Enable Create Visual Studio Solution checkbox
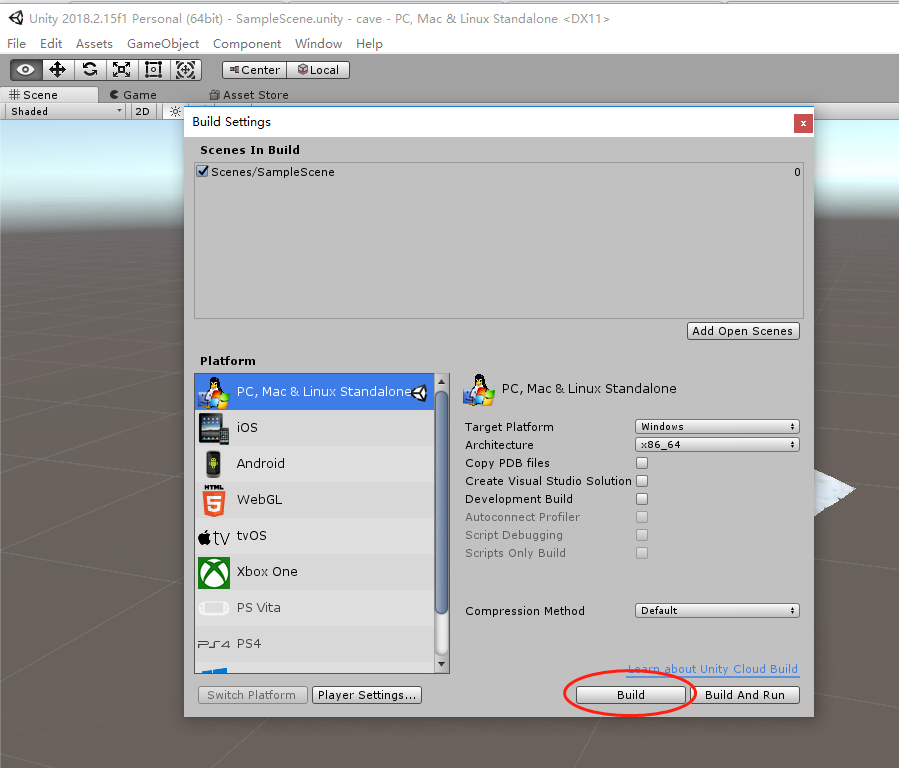899x768 pixels. pos(642,480)
